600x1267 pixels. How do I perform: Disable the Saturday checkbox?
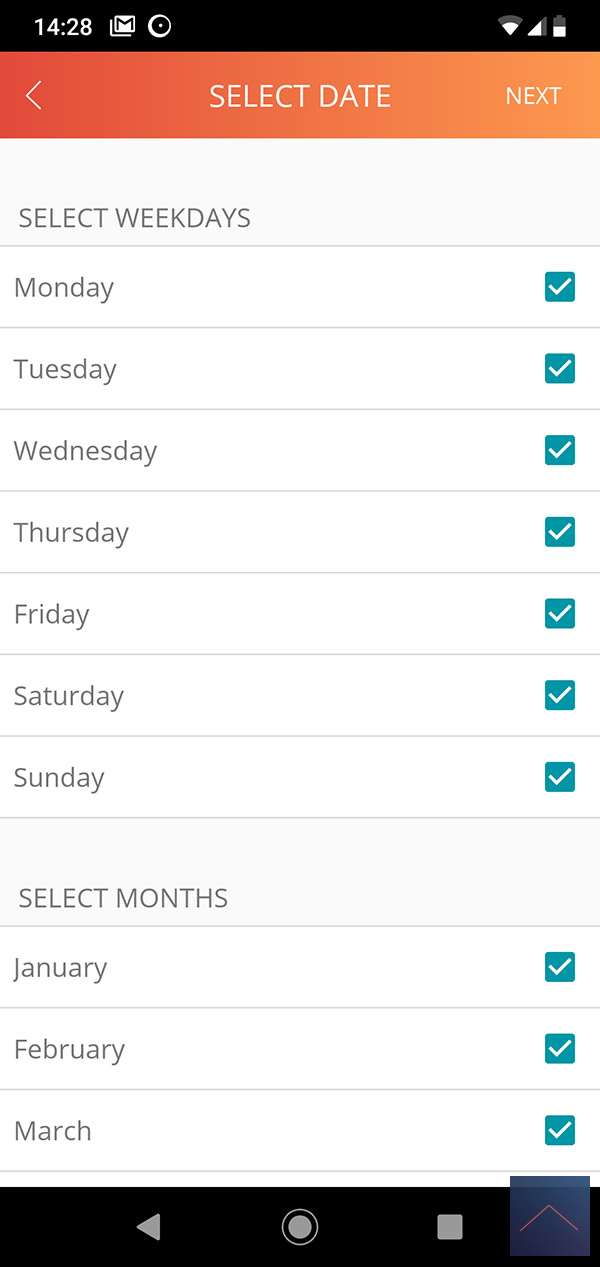(560, 695)
